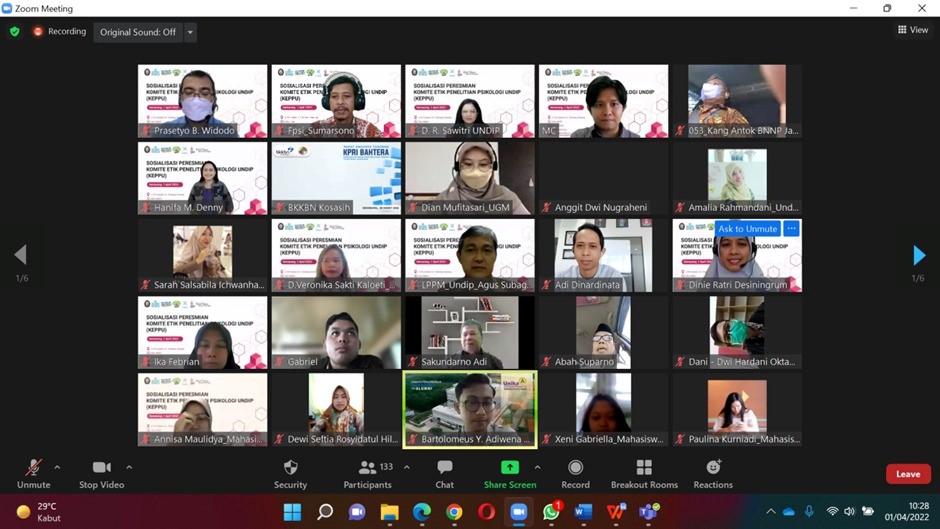The image size is (940, 529).
Task: Open more options on Dinie Ratri's tile
Action: tap(791, 229)
